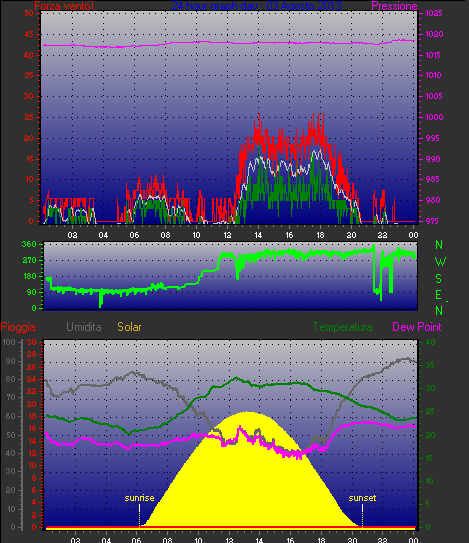Click the 25 wind speed axis value
Screen dimensions: 469x543
[x=29, y=117]
